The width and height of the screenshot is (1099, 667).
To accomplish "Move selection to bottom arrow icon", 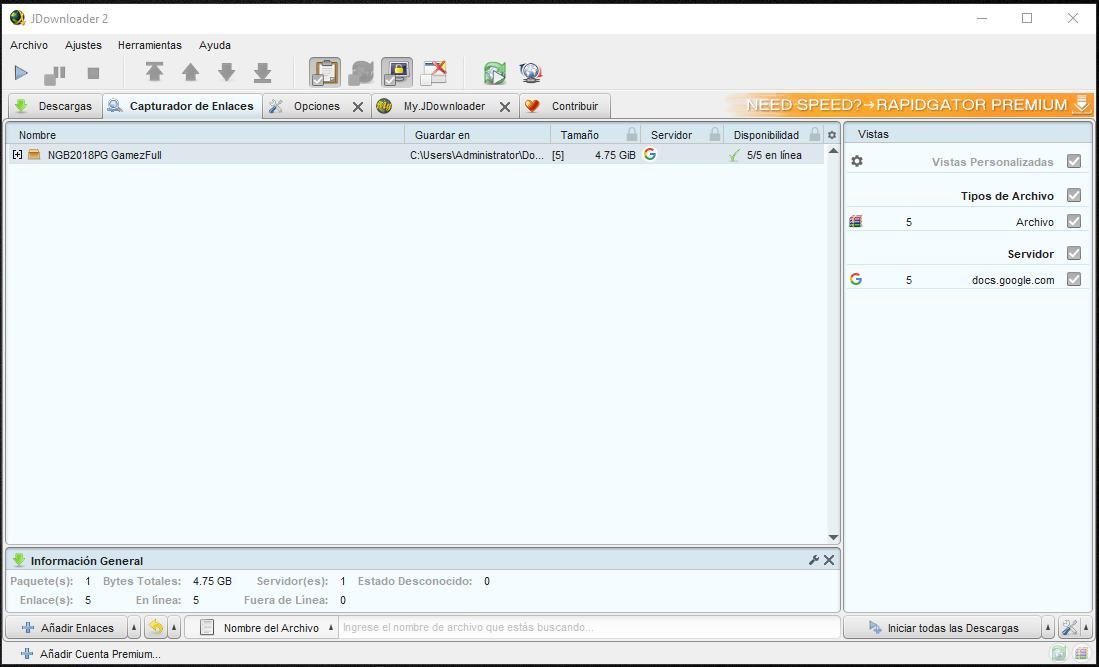I will coord(263,72).
